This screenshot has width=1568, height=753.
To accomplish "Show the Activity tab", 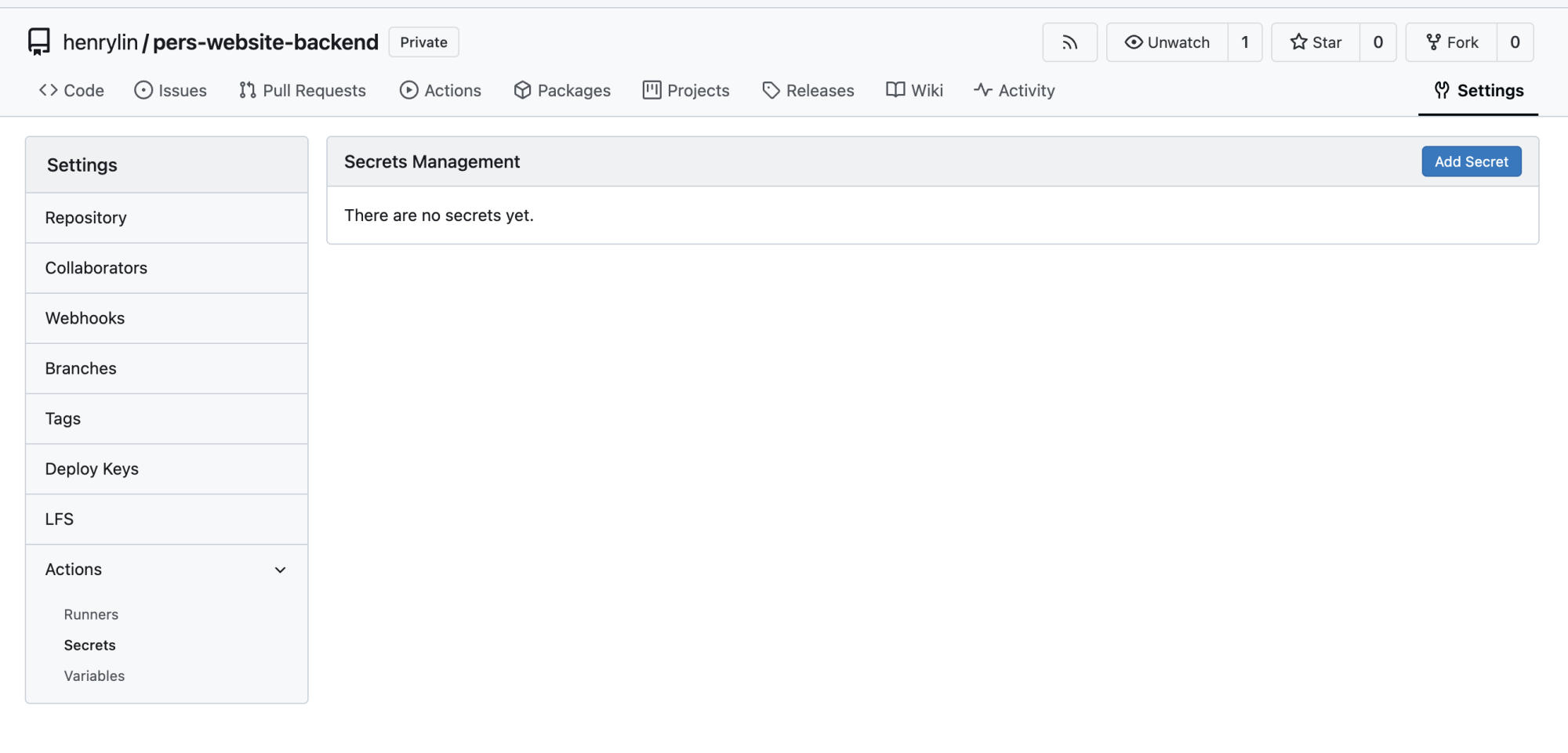I will [1014, 90].
